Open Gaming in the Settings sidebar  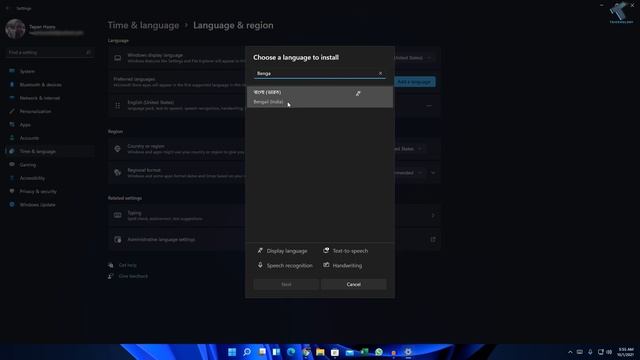pos(49,165)
